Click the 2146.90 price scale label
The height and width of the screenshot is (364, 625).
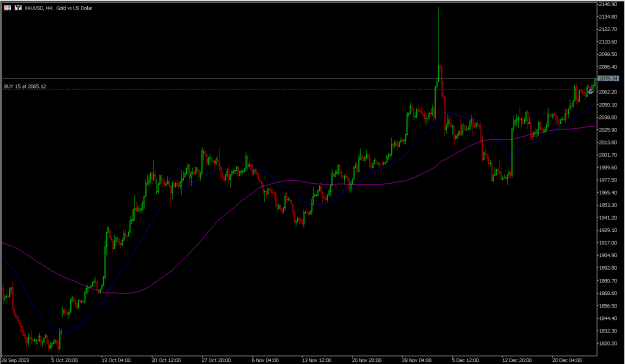tap(608, 4)
